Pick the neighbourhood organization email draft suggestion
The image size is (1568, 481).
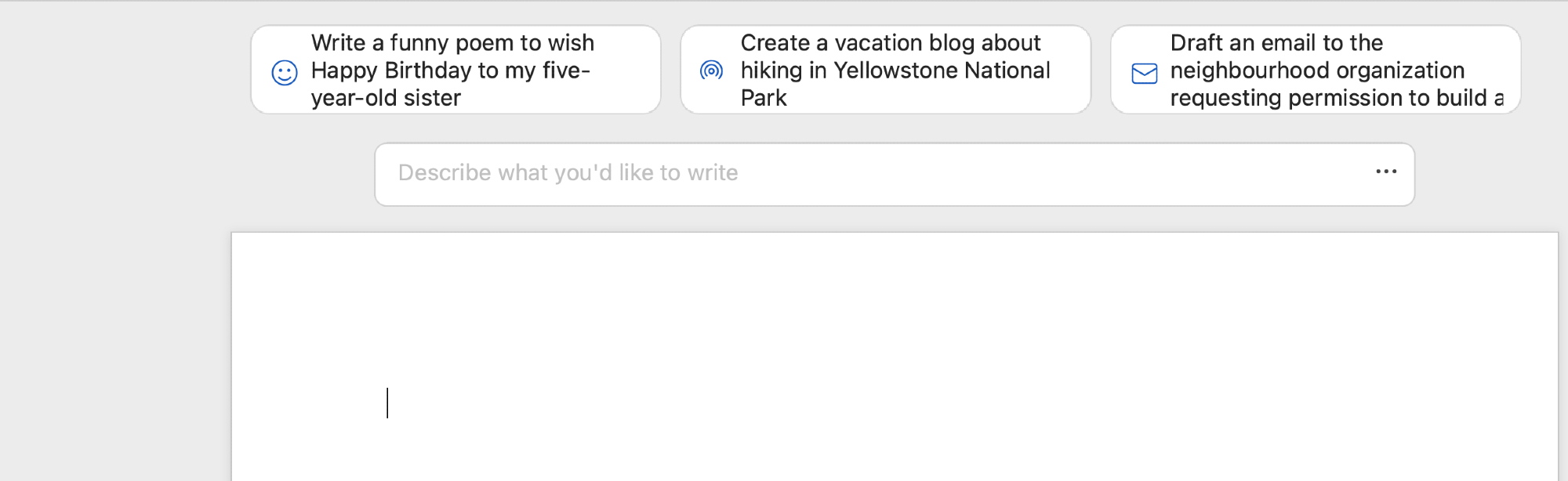pos(1315,70)
